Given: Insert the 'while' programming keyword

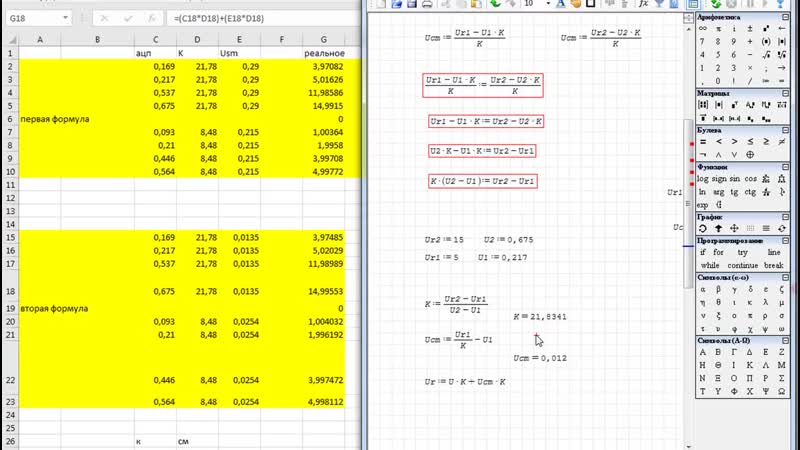Looking at the screenshot, I should [710, 265].
